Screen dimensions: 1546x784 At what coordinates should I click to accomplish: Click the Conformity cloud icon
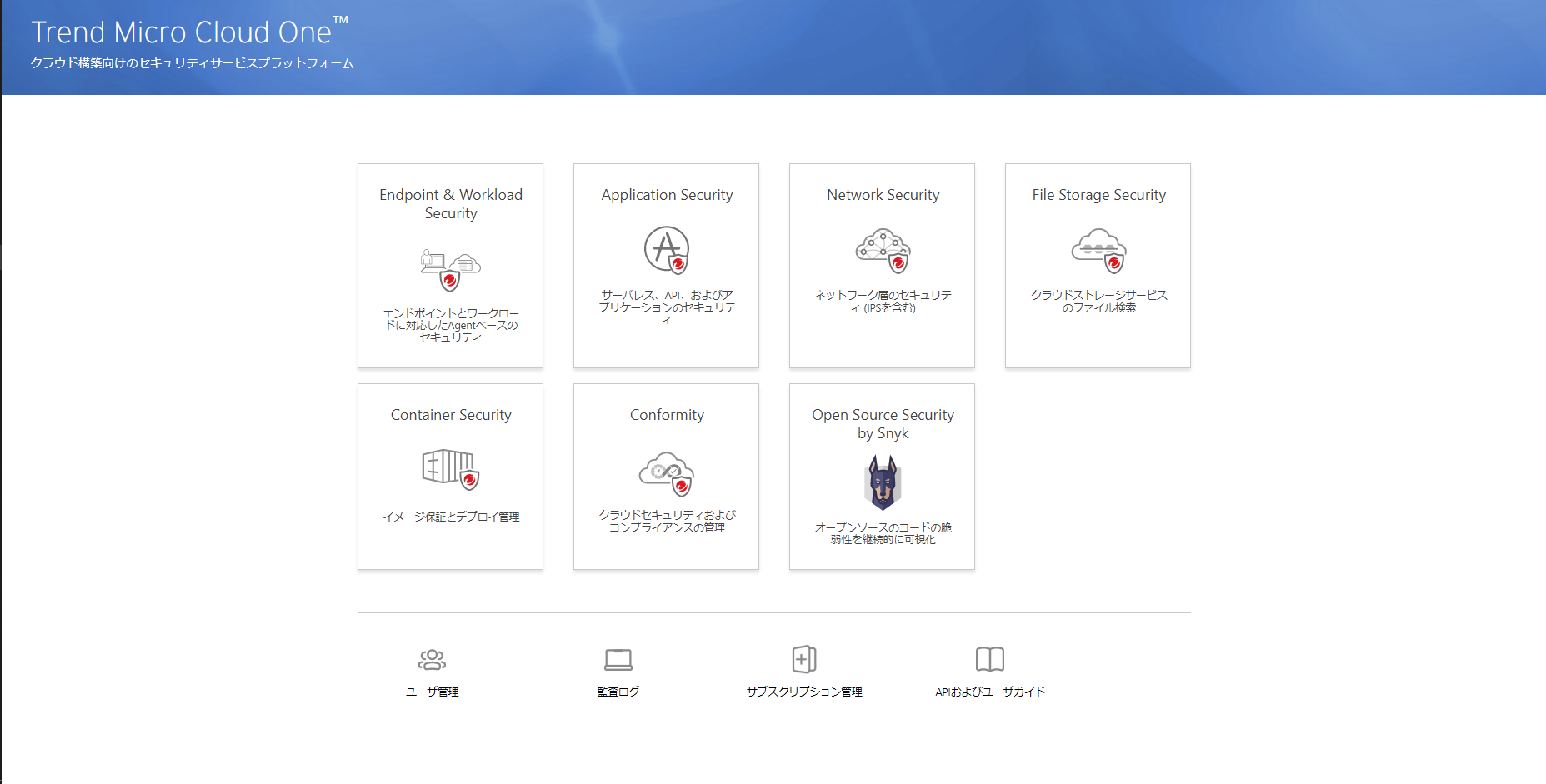667,474
